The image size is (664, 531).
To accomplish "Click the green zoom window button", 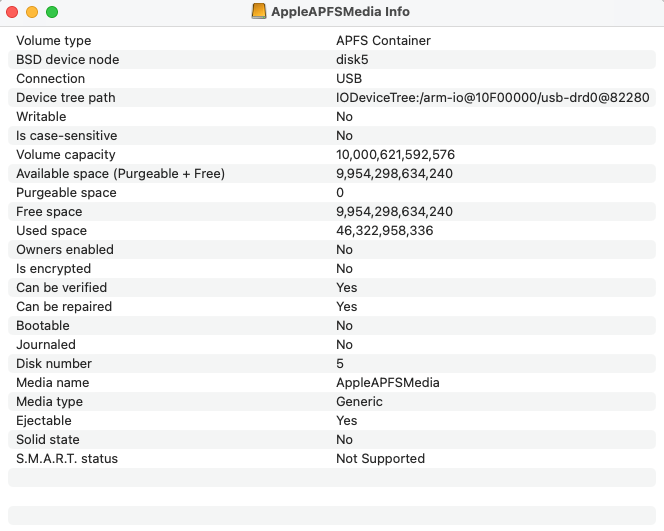I will tap(52, 12).
